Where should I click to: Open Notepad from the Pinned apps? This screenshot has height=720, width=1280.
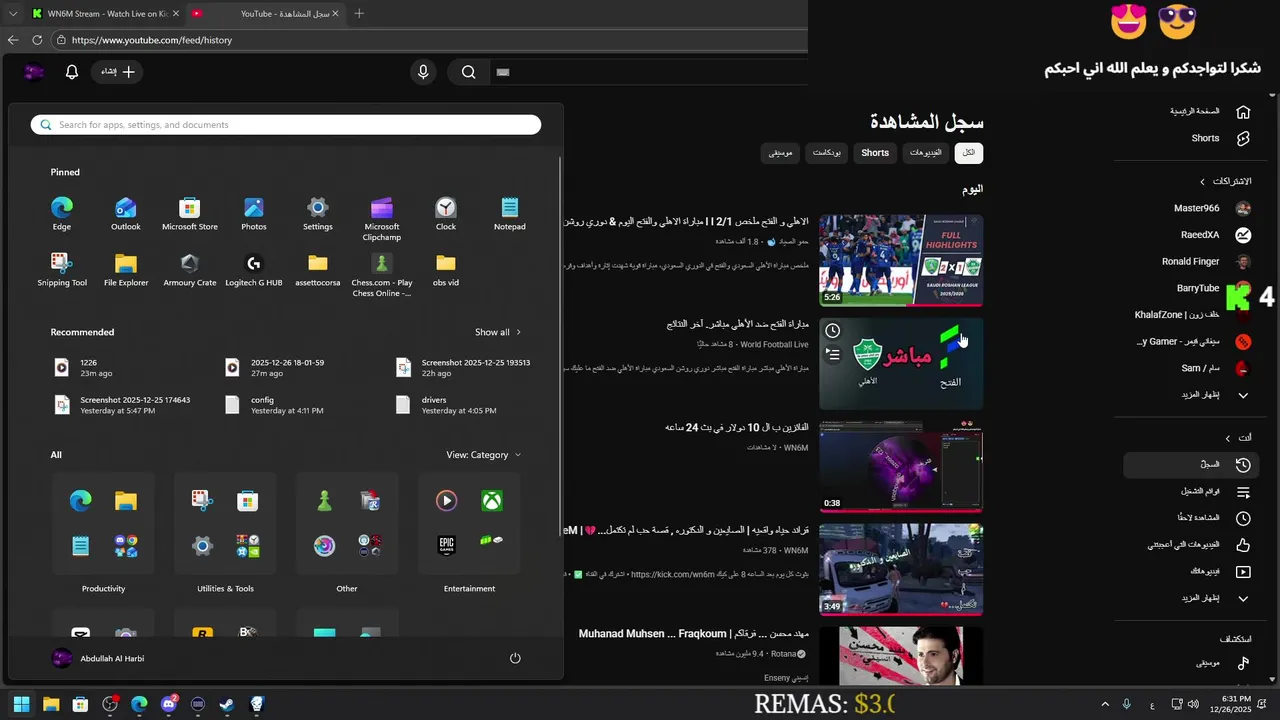click(510, 213)
